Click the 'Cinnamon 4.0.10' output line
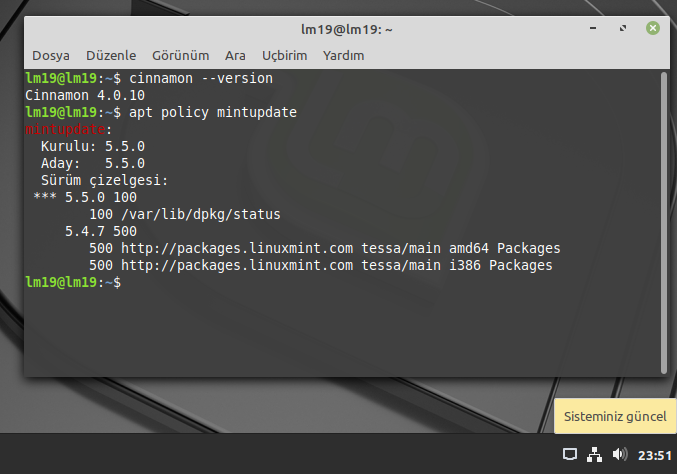677x474 pixels. click(85, 95)
